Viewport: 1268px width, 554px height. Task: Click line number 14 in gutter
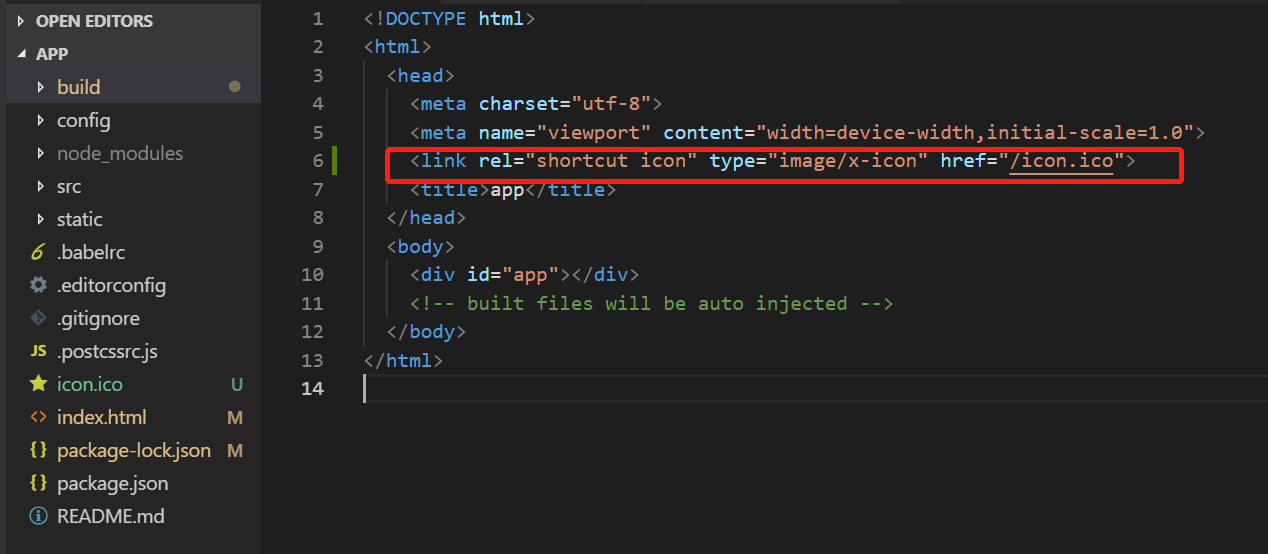pos(312,388)
